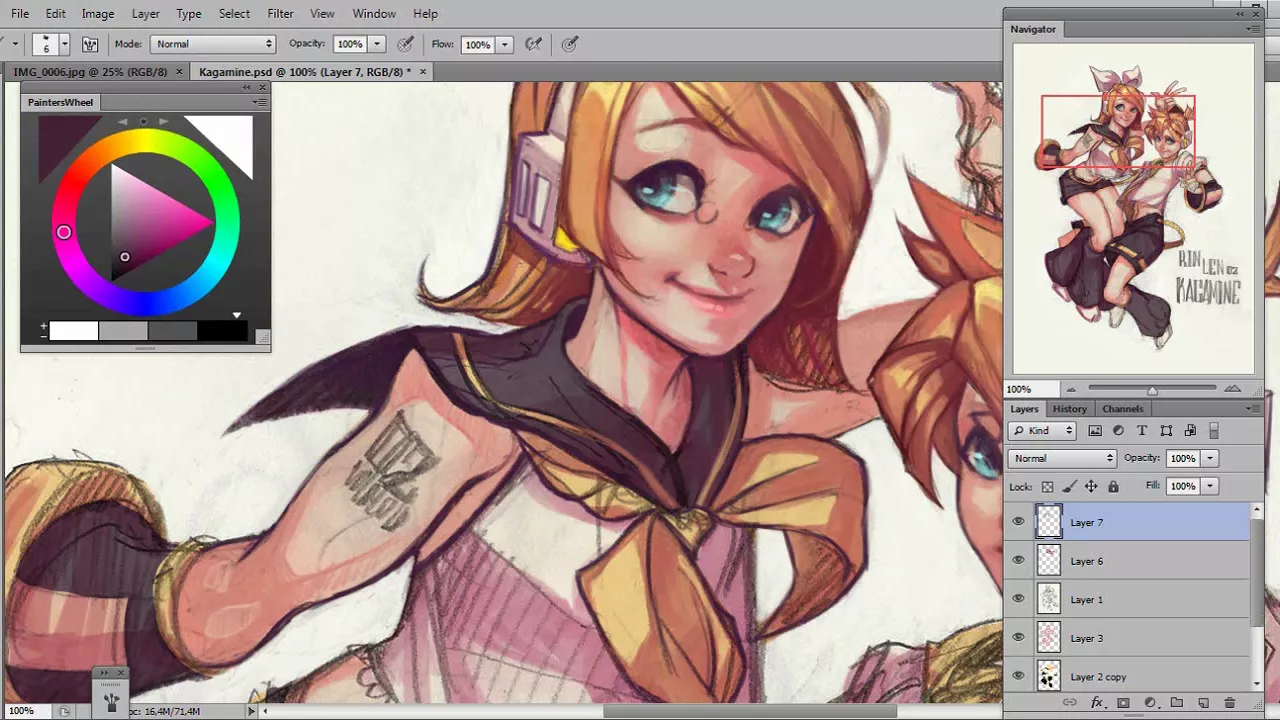
Task: Add a layer mask
Action: (1123, 703)
